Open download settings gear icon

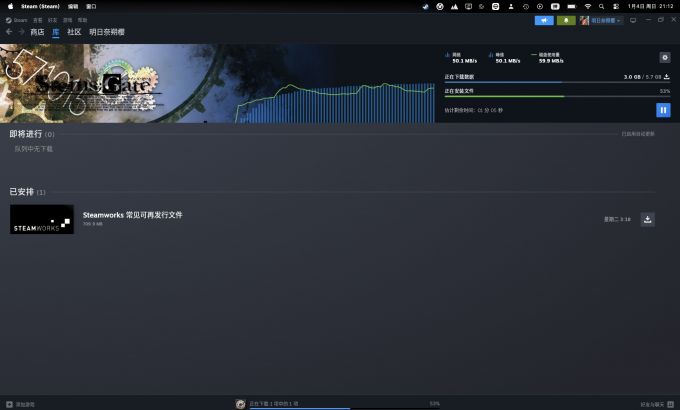[665, 57]
